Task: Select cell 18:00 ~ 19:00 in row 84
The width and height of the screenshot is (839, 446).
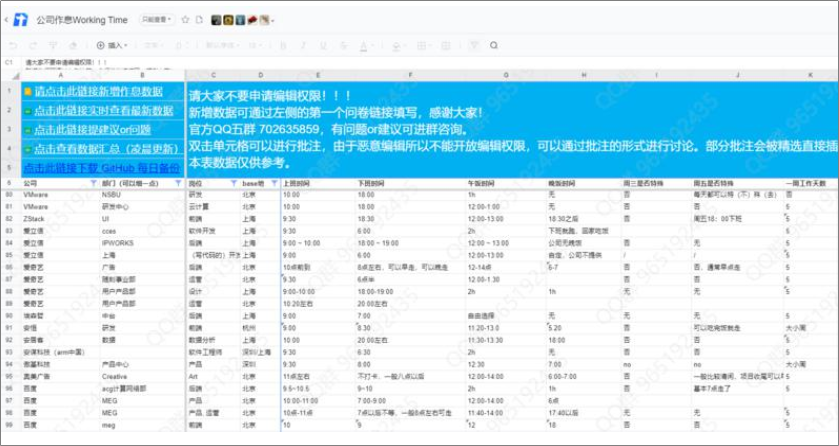Action: pyautogui.click(x=410, y=243)
